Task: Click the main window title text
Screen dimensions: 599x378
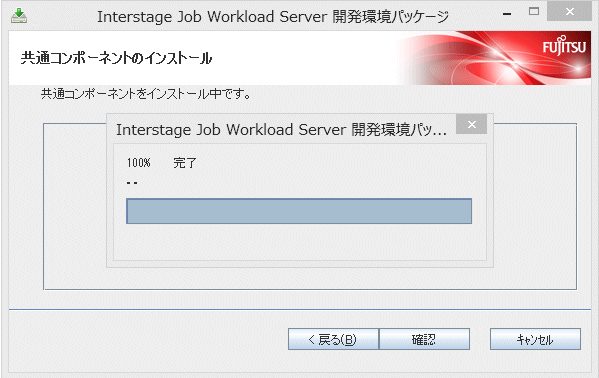Action: pos(273,17)
